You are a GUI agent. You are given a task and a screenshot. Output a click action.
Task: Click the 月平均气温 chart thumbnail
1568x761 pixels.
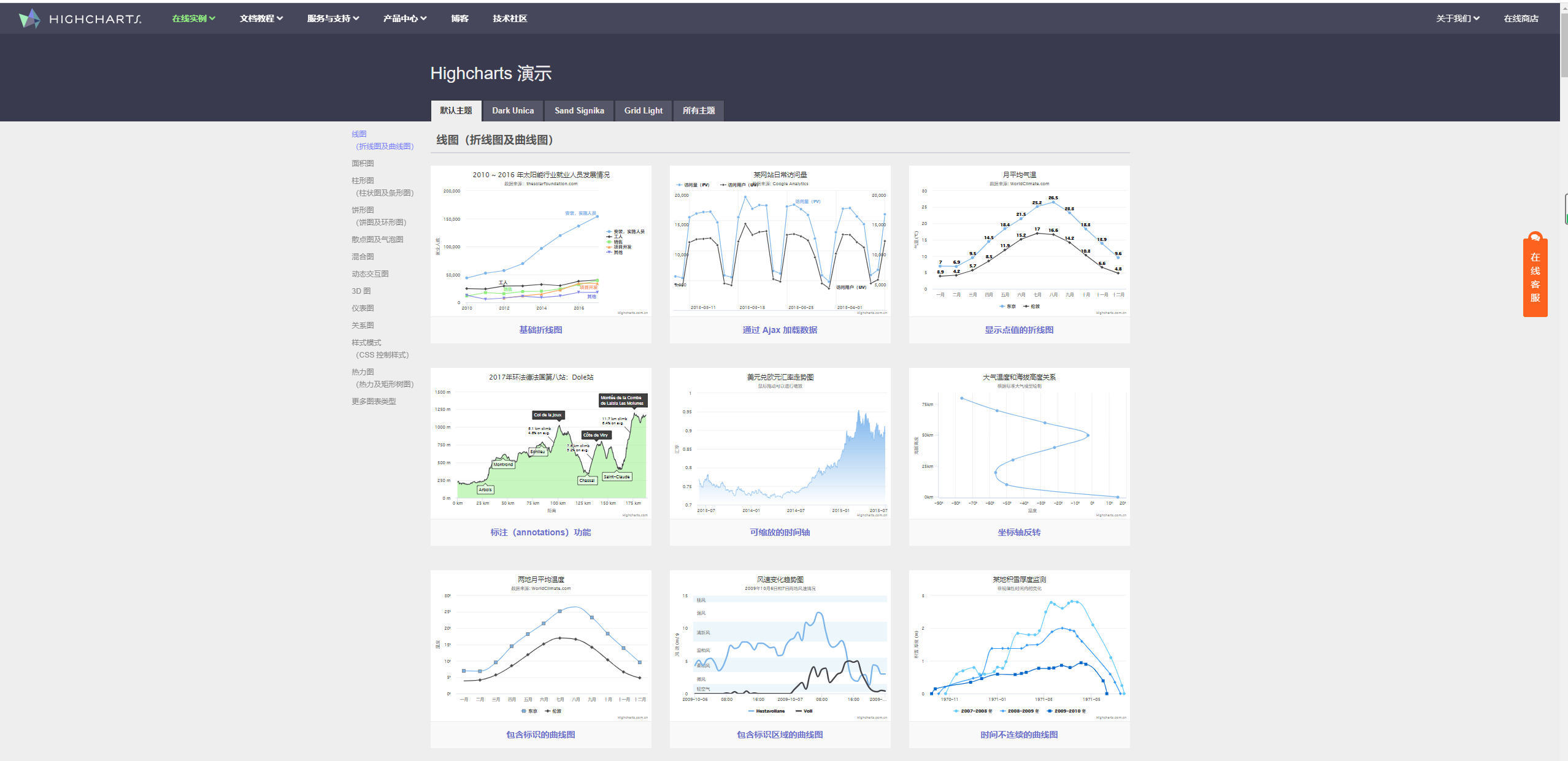(1019, 241)
